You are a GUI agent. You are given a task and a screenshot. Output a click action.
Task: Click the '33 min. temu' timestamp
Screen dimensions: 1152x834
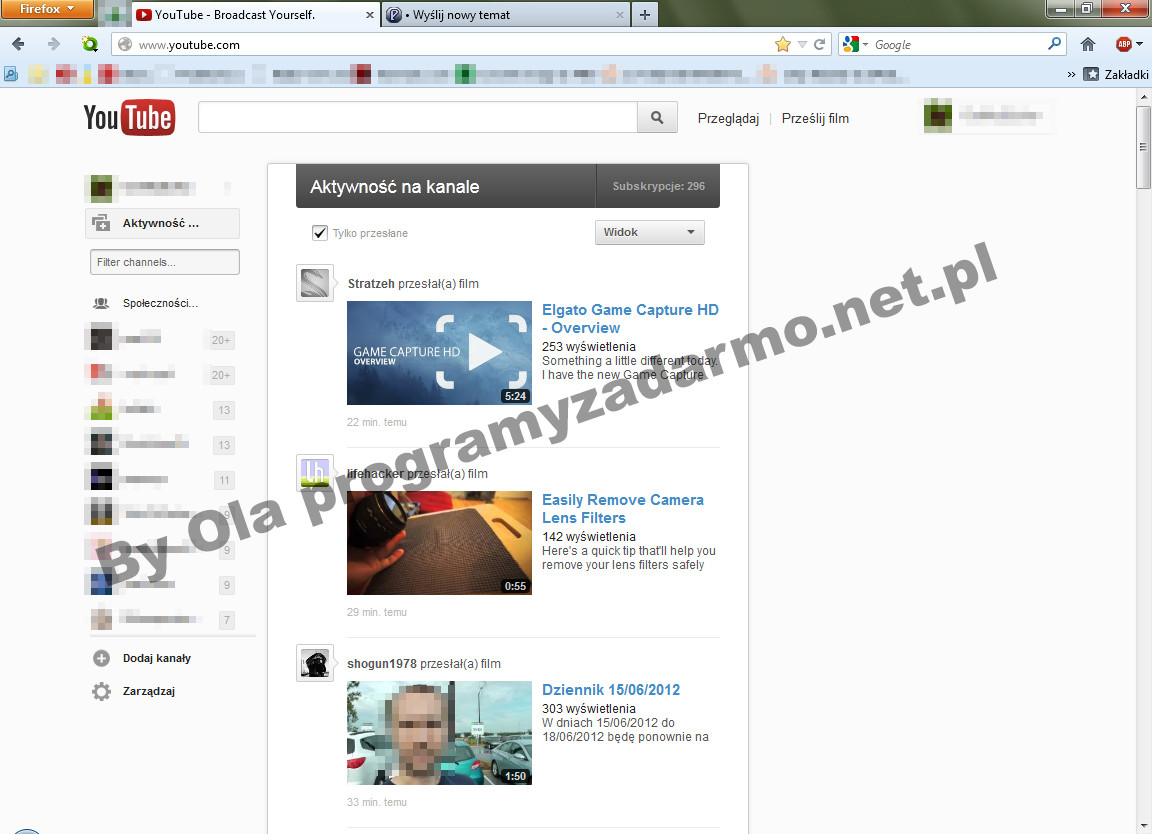[x=377, y=802]
